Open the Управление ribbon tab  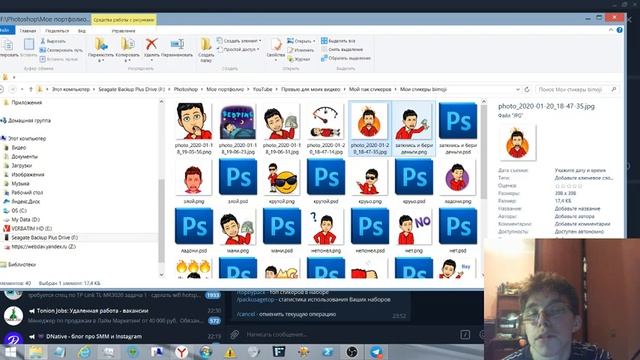pyautogui.click(x=123, y=31)
